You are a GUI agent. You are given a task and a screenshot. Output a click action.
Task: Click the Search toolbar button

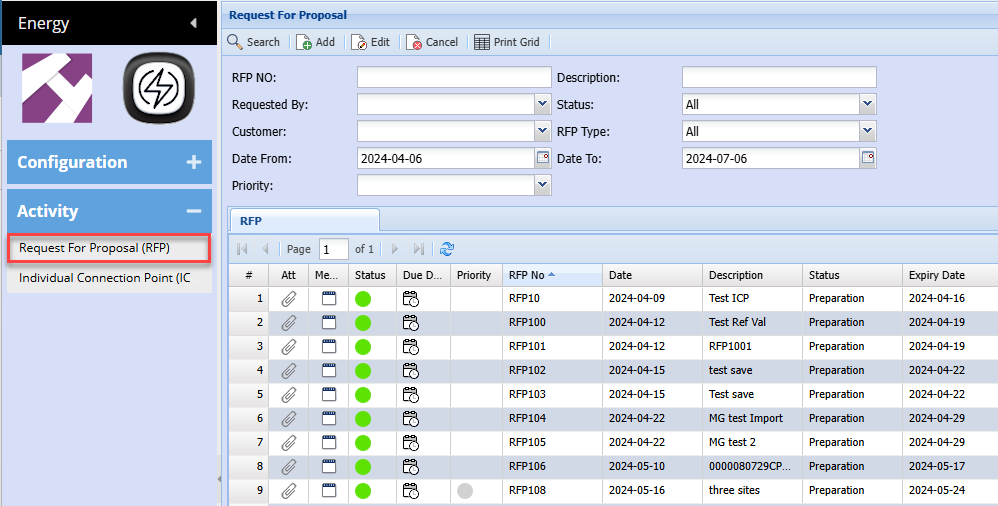[x=254, y=42]
